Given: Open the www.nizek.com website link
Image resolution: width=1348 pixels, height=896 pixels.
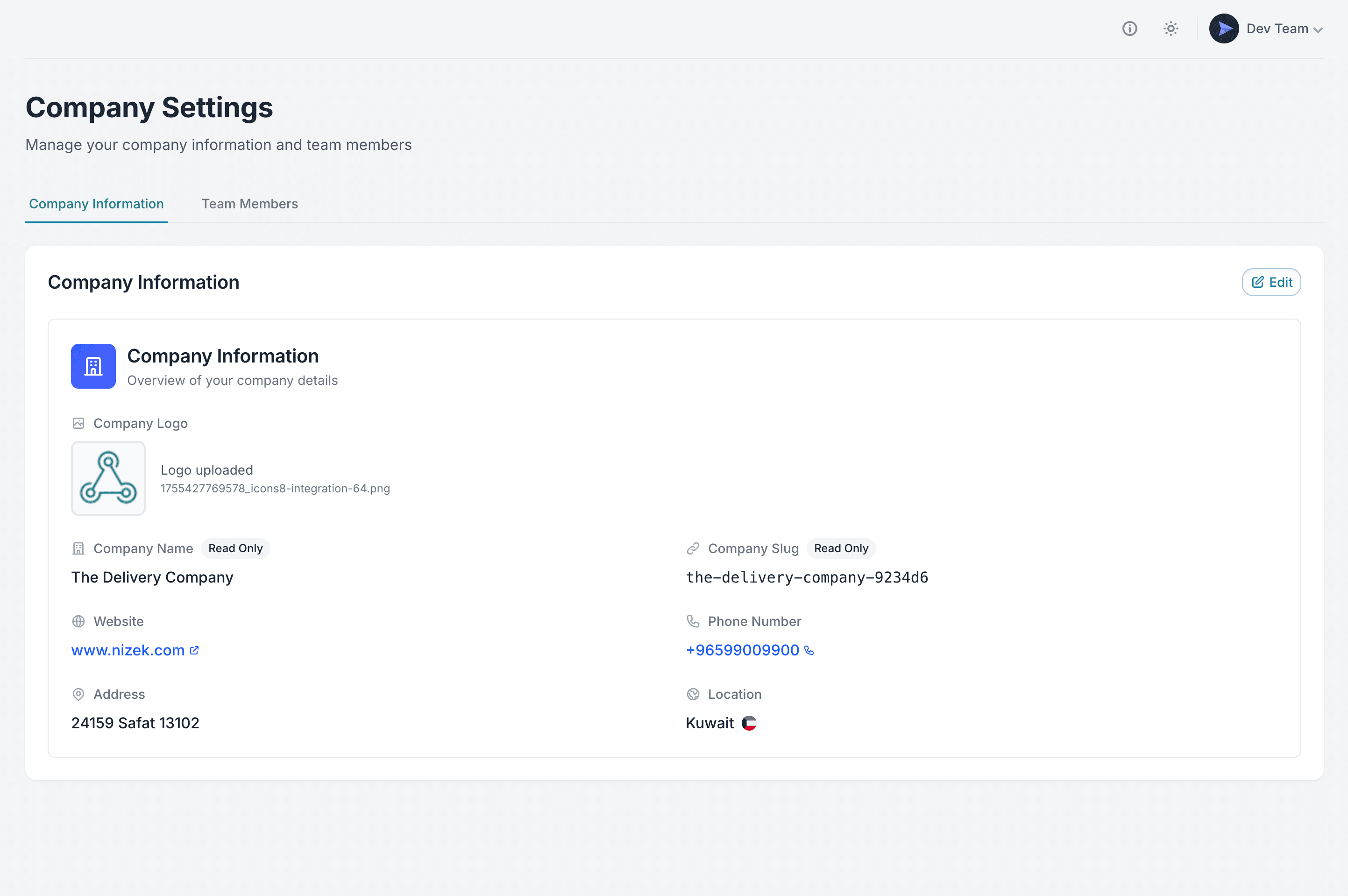Looking at the screenshot, I should tap(128, 650).
